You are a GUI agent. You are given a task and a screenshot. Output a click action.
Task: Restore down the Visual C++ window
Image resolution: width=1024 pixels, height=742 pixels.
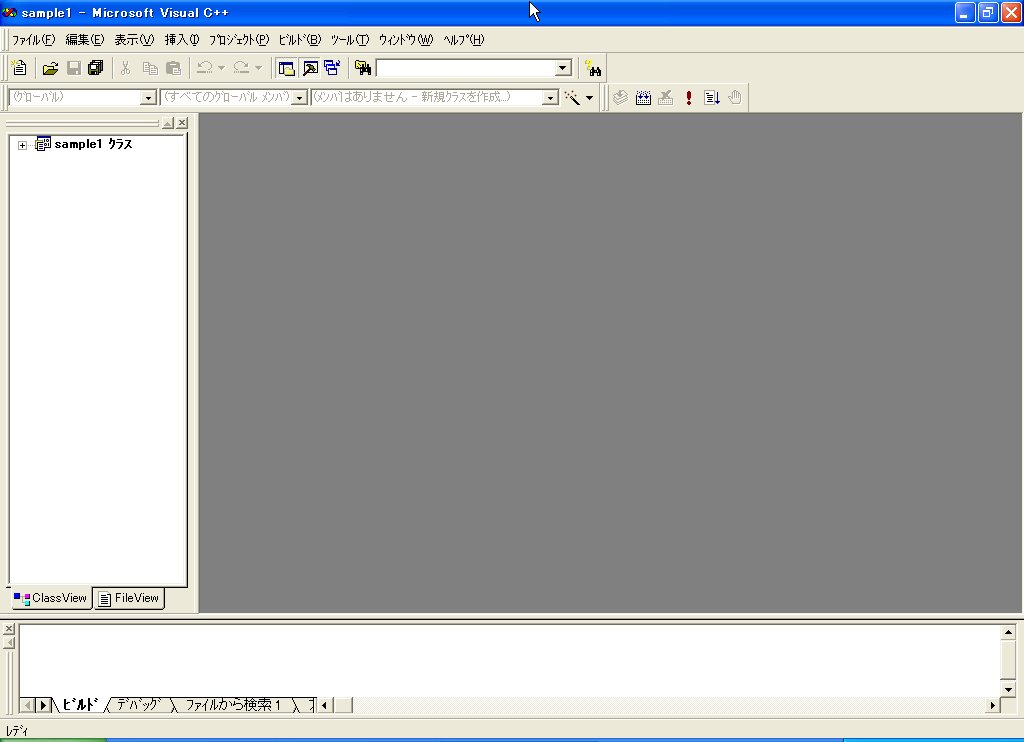pos(988,12)
